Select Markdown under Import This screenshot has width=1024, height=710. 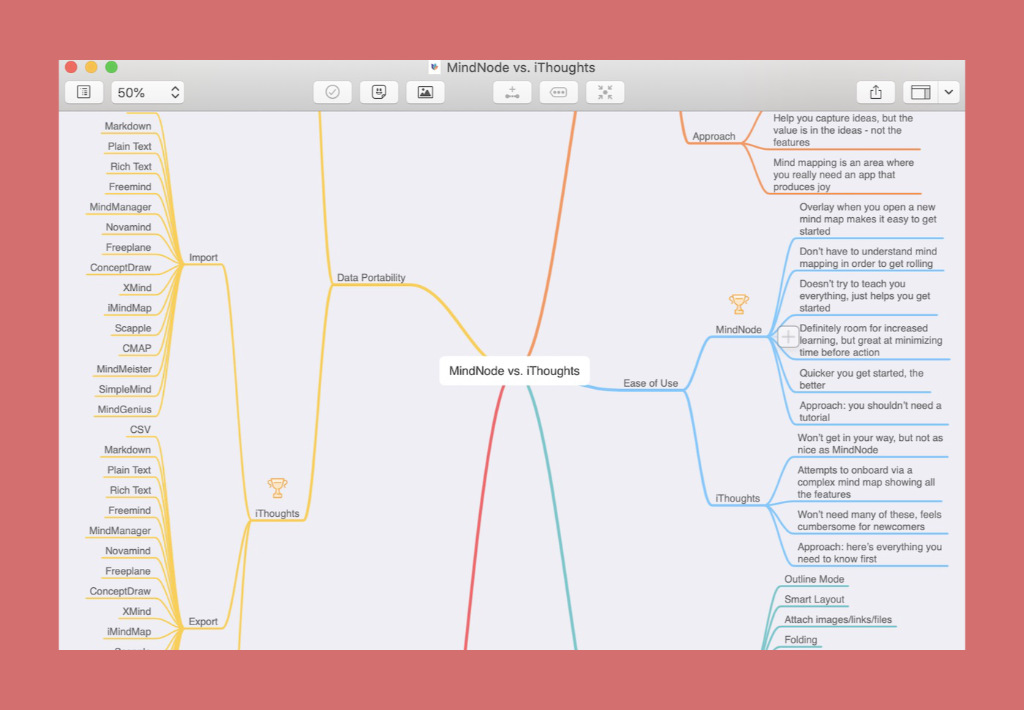click(x=128, y=126)
